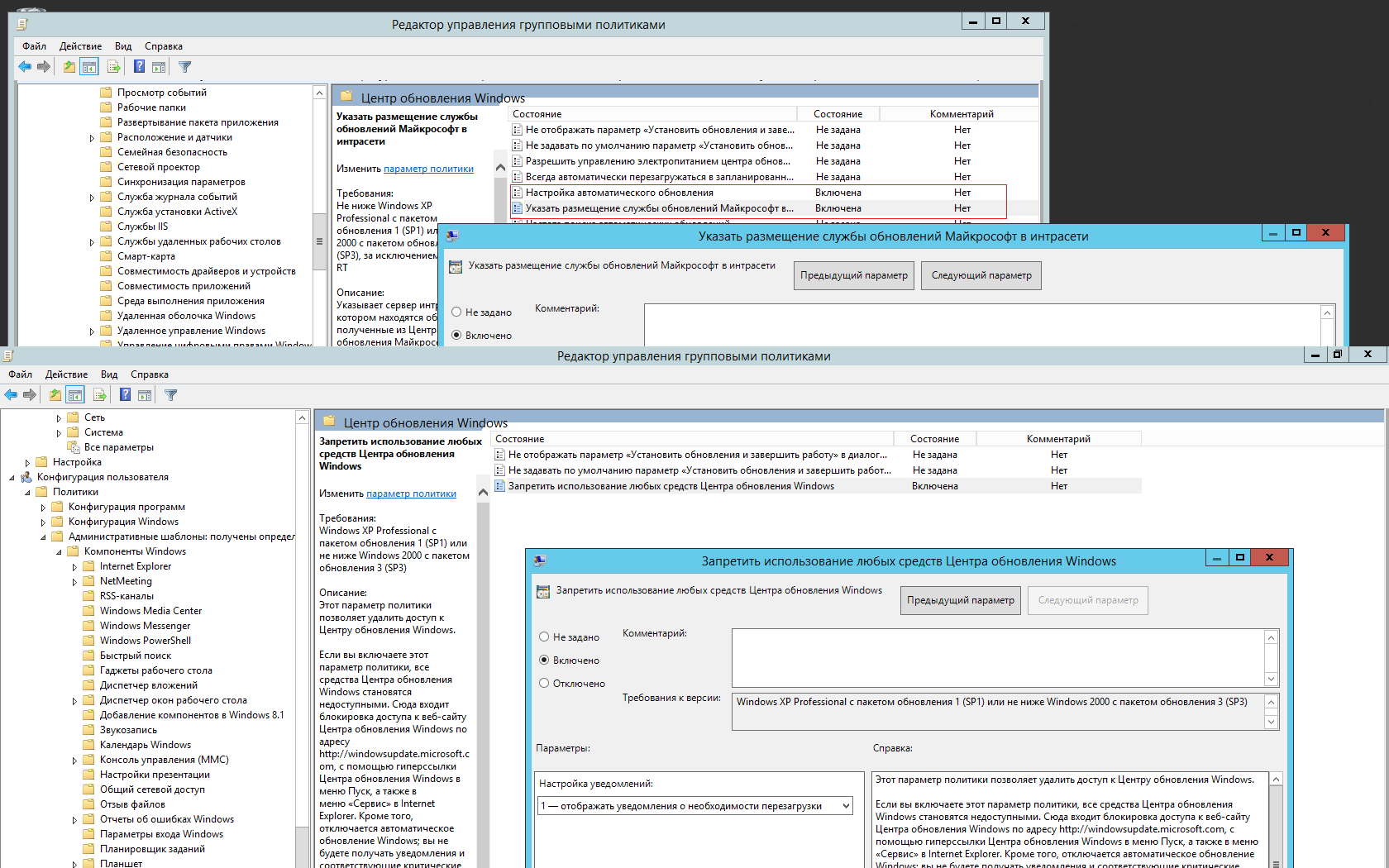Select 'Включено' in the lower policy dialog
1389x868 pixels.
click(544, 661)
